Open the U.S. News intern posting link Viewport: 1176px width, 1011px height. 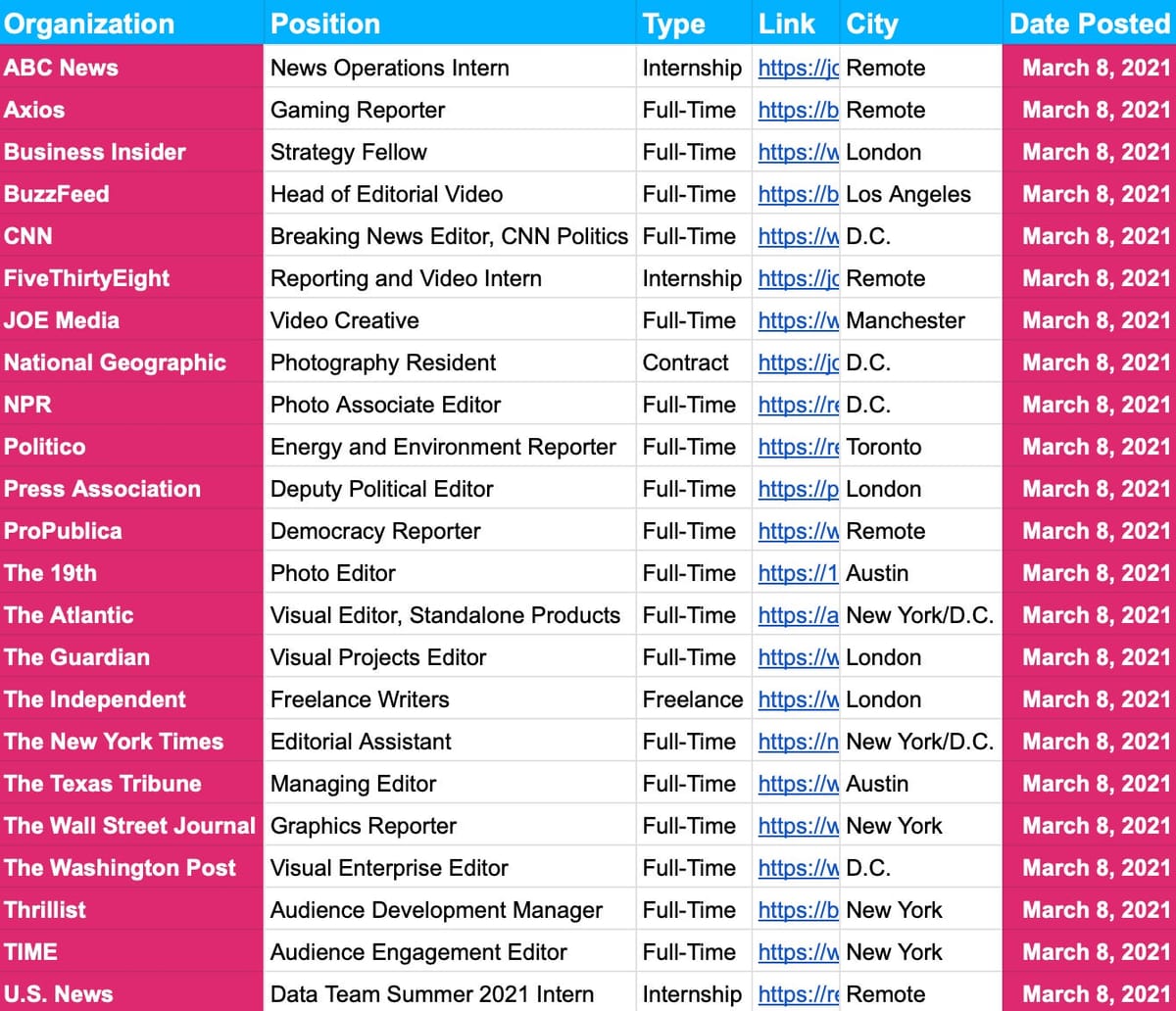(x=796, y=993)
